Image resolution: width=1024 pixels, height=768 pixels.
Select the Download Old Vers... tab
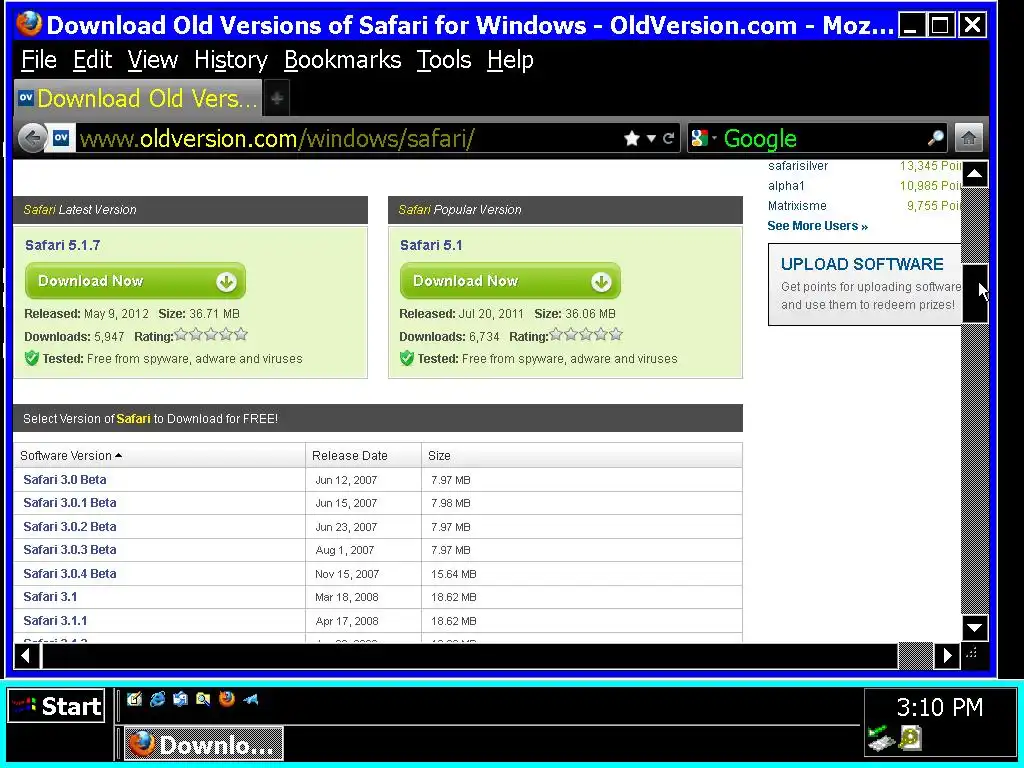138,99
